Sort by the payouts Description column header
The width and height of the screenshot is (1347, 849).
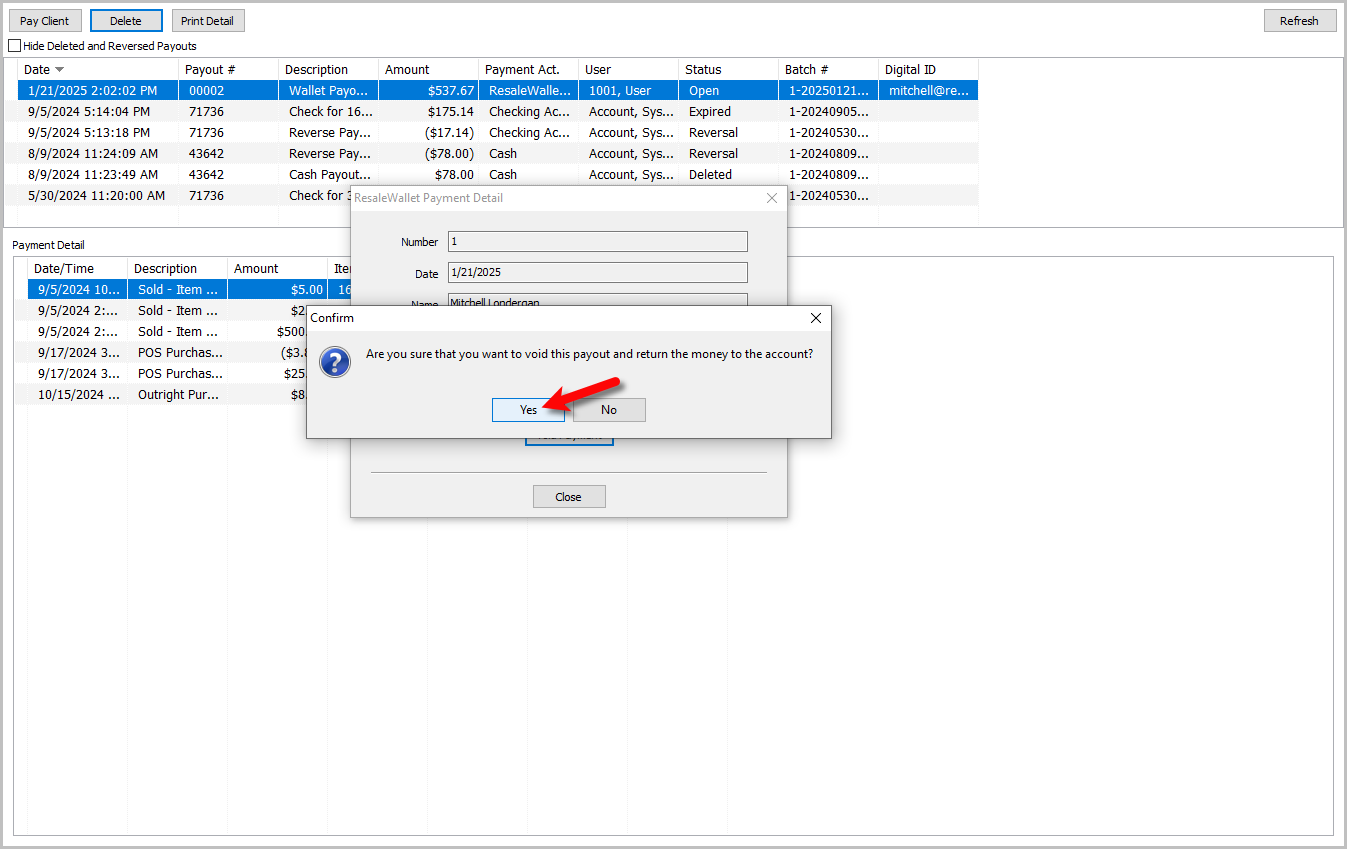tap(328, 70)
